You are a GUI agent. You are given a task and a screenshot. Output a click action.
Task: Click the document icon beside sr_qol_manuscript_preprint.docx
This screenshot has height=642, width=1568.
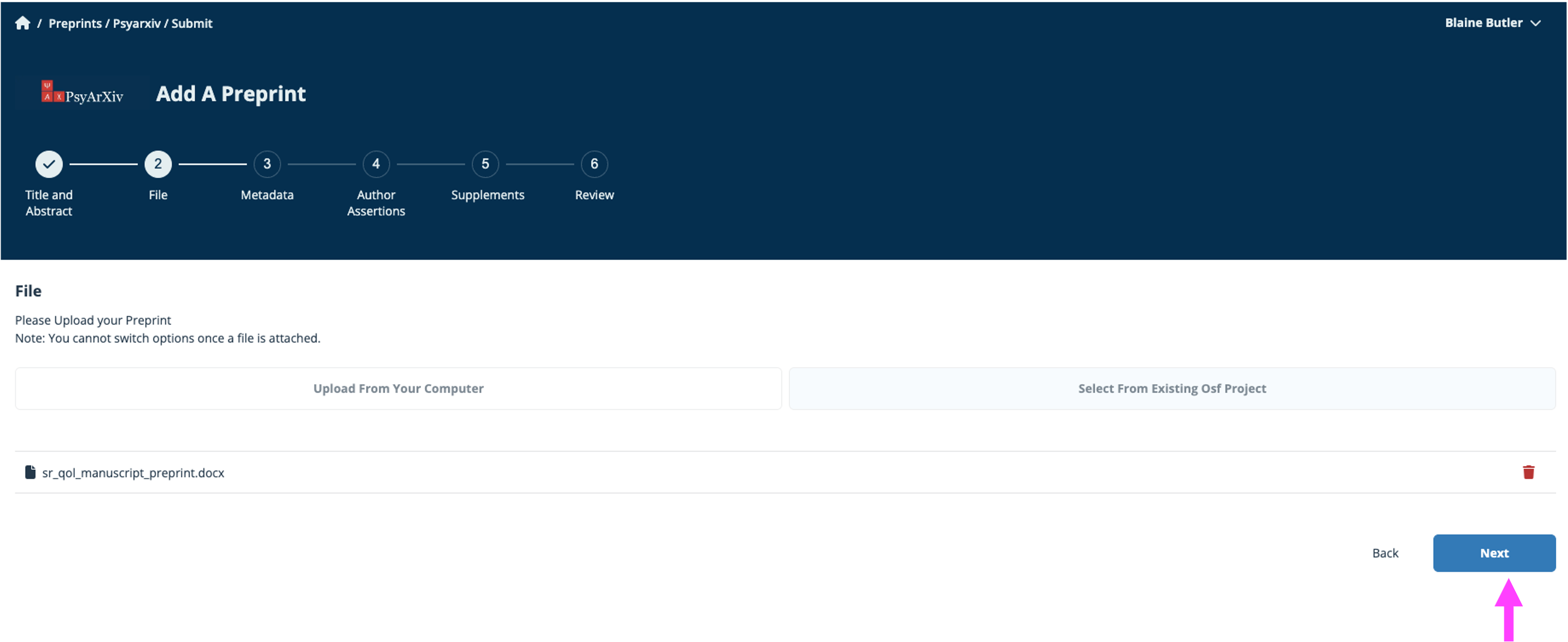[30, 472]
